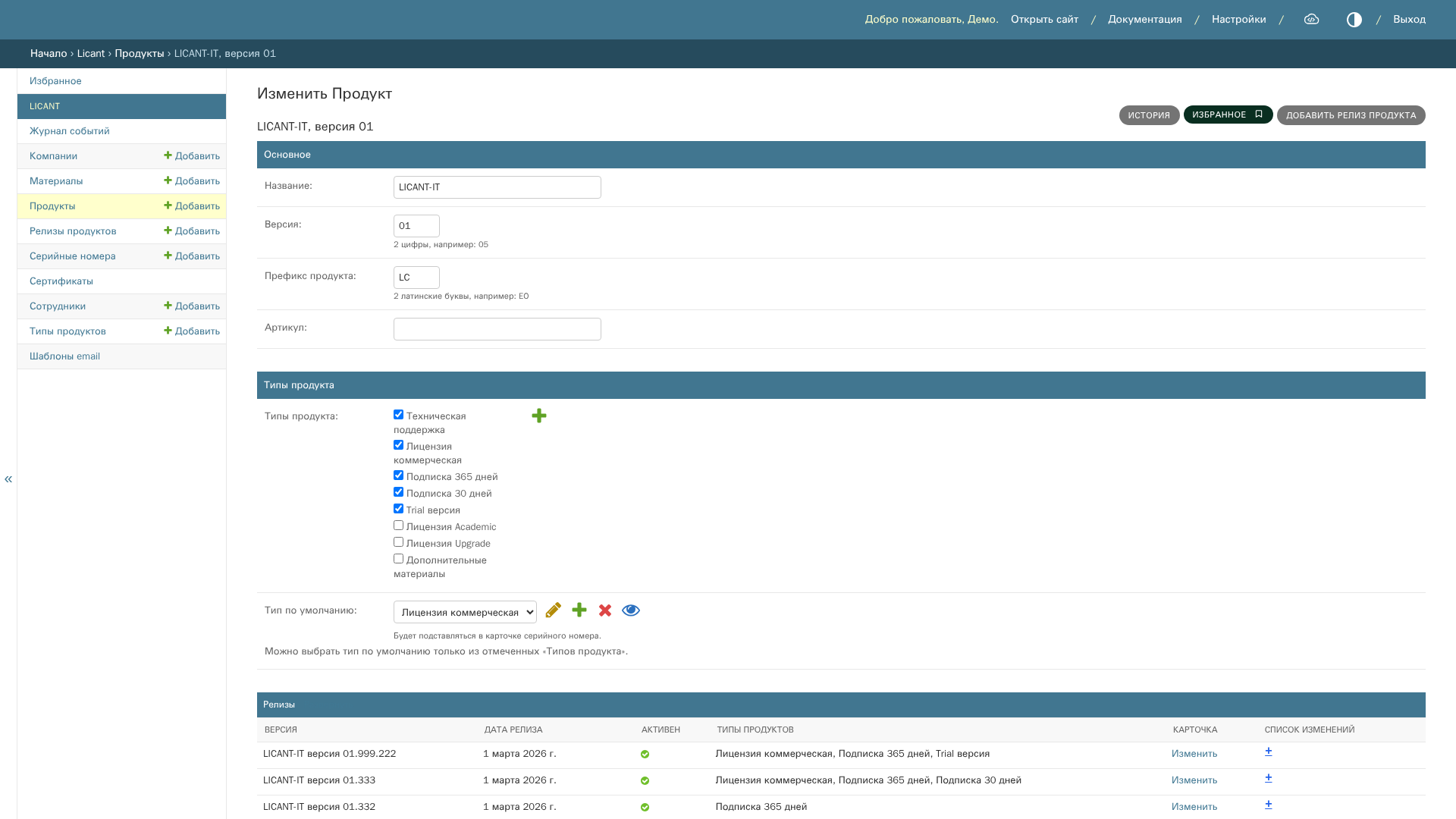This screenshot has width=1456, height=819.
Task: Click the Добавить link next to Компании
Action: tap(192, 156)
